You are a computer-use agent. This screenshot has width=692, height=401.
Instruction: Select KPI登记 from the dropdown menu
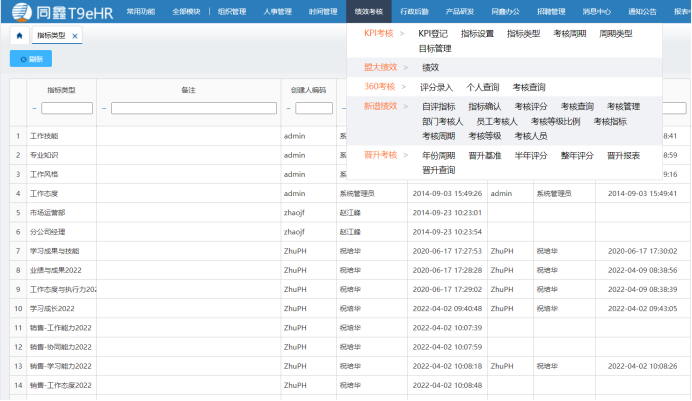(434, 33)
